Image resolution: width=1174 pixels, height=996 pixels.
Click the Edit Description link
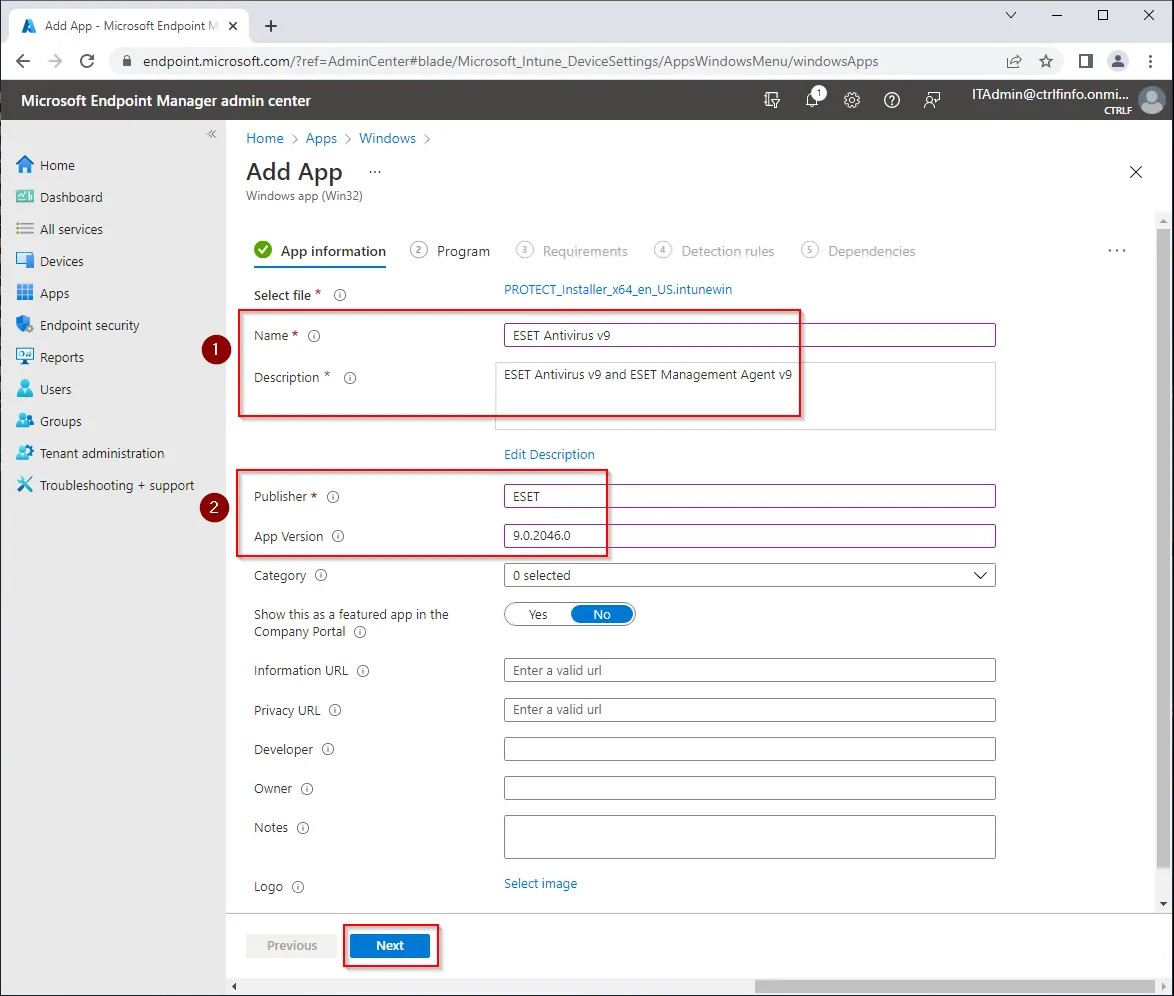(549, 455)
